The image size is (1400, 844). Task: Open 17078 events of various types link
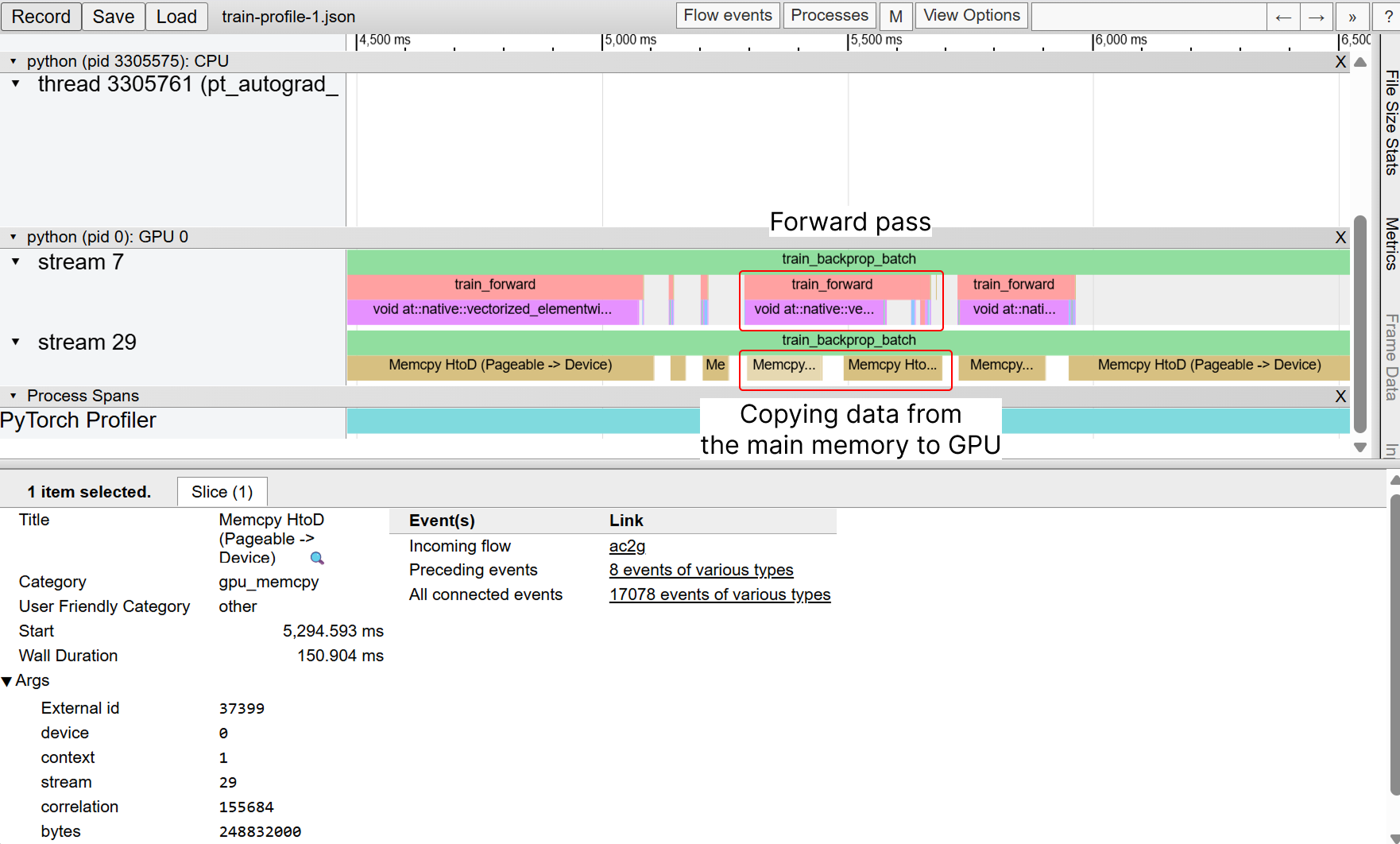click(x=720, y=594)
